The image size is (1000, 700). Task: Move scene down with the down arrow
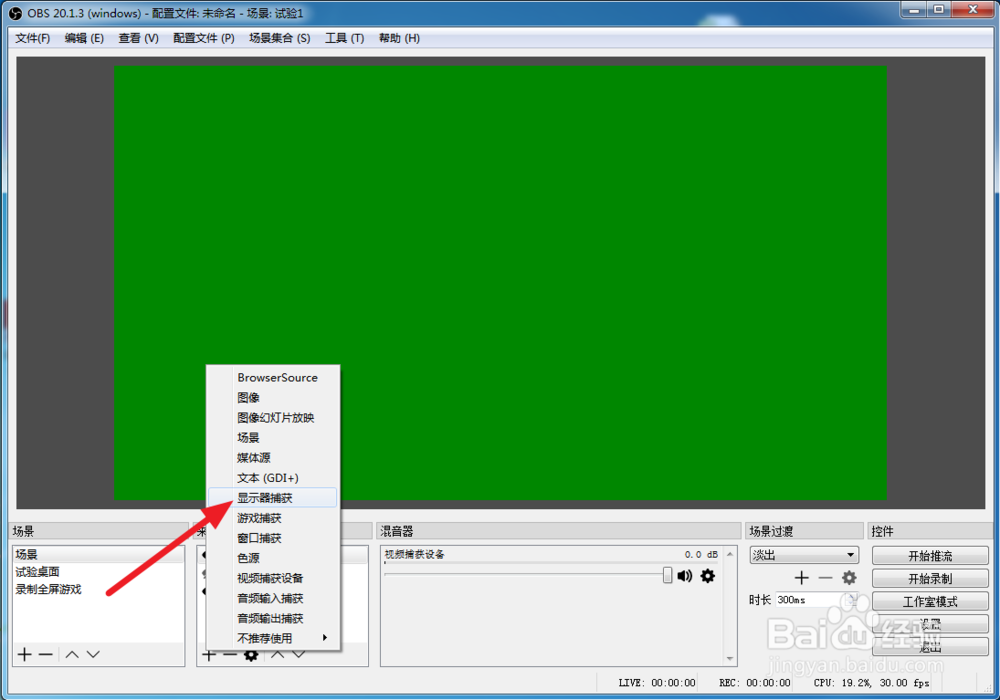click(93, 654)
